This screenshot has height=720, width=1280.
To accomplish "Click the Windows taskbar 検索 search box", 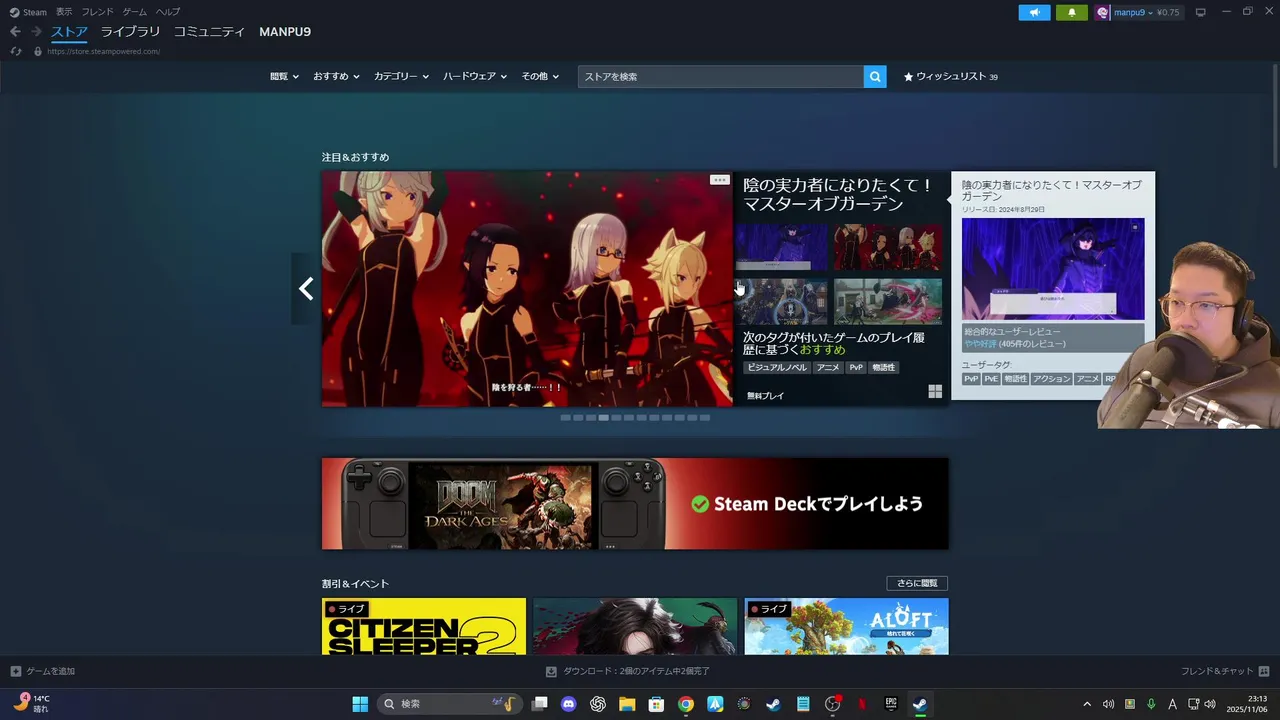I will click(449, 704).
